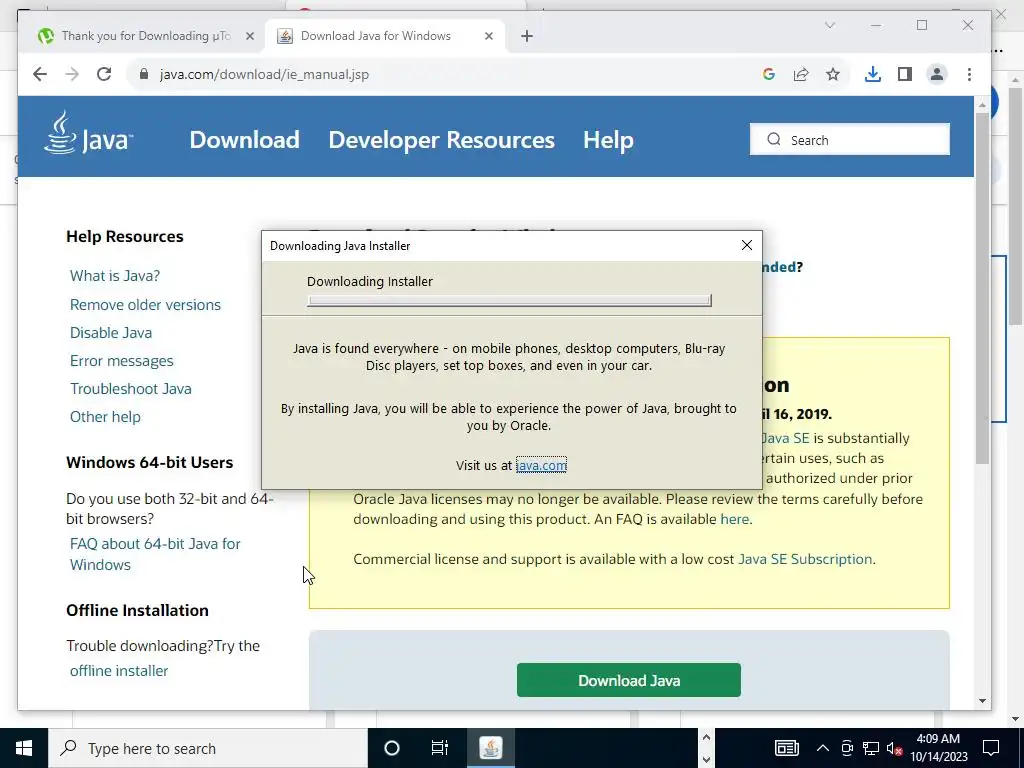The width and height of the screenshot is (1024, 768).
Task: Open the Java SE Subscription link
Action: (805, 559)
